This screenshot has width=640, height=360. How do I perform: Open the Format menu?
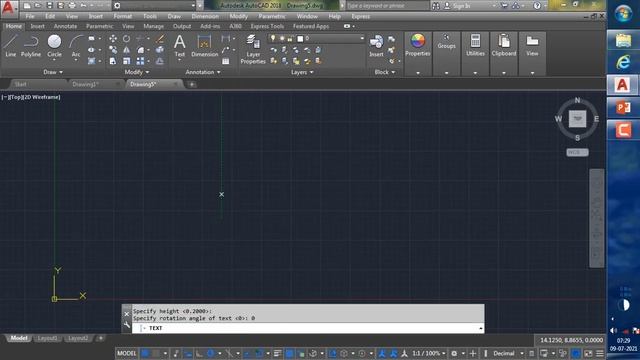click(x=122, y=16)
